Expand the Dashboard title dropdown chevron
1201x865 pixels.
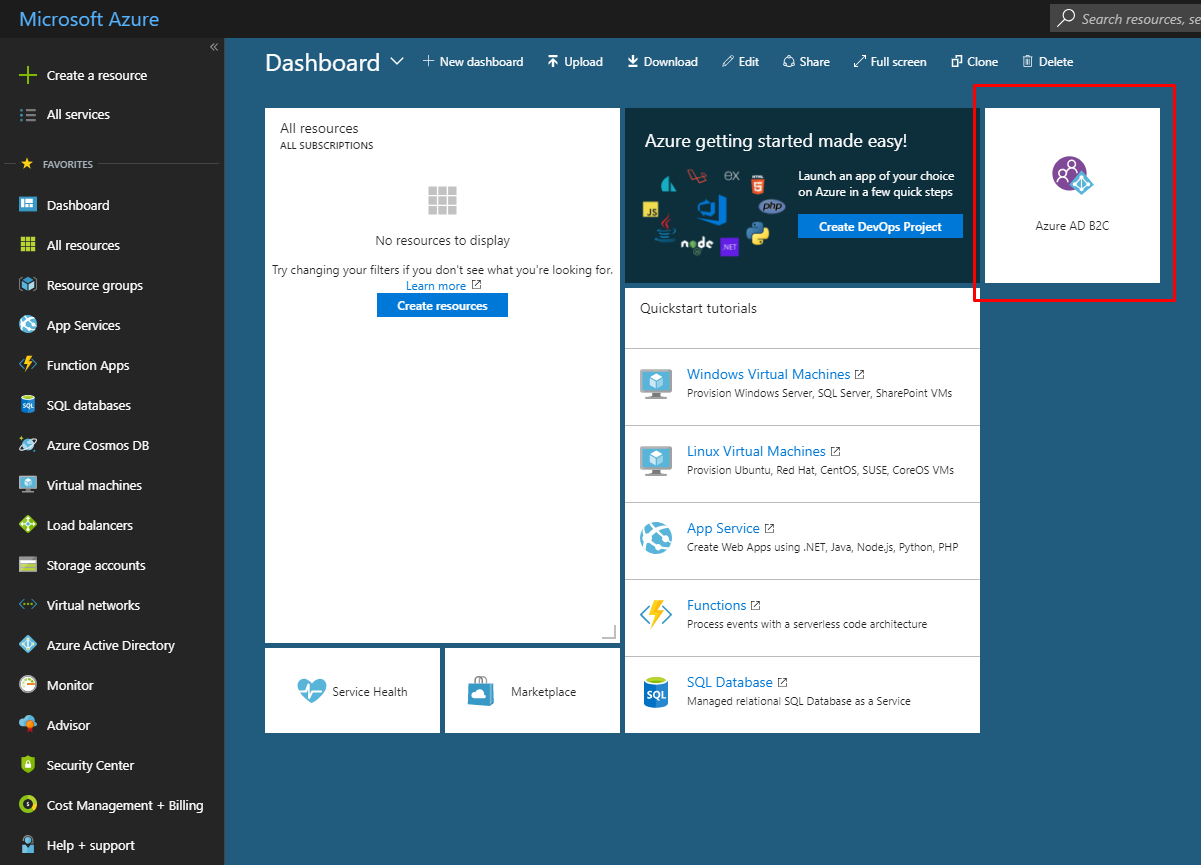point(397,62)
